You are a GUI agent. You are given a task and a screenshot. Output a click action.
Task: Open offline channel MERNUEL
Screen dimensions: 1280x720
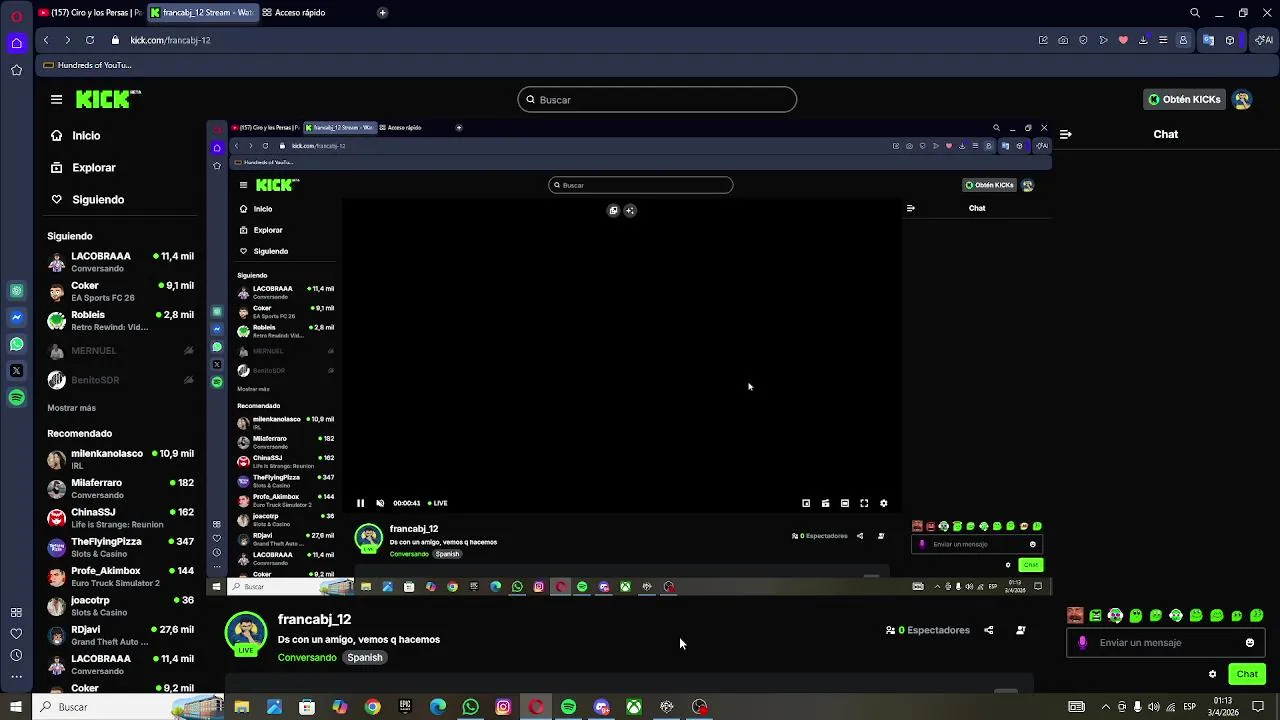[120, 351]
